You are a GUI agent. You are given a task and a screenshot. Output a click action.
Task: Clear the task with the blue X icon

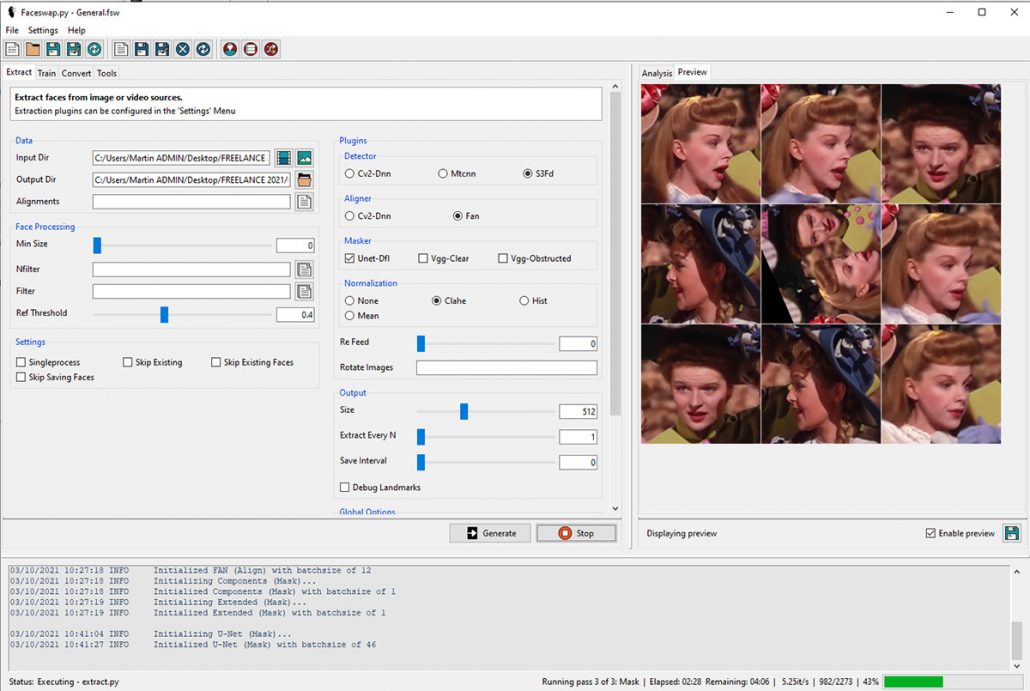pyautogui.click(x=183, y=49)
